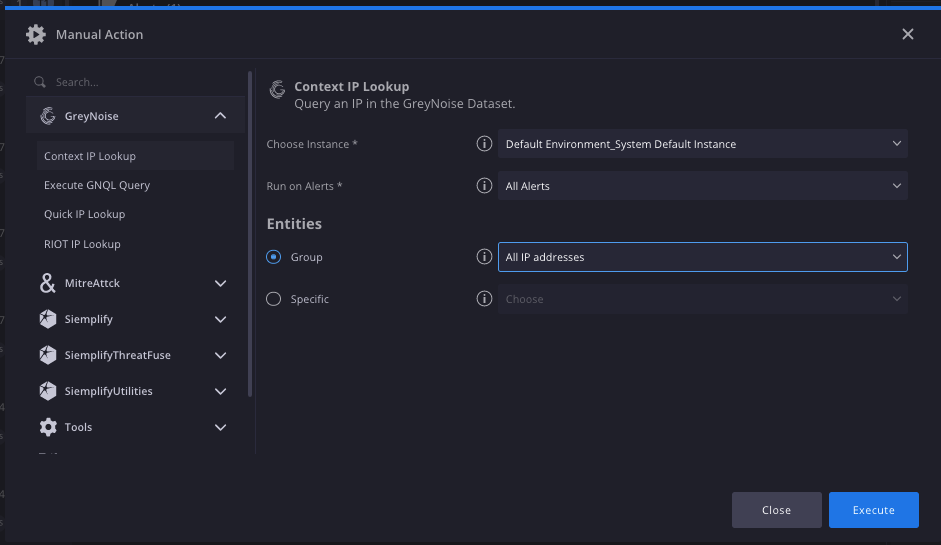
Task: Expand the SiemplifyUtilities section
Action: click(x=220, y=391)
